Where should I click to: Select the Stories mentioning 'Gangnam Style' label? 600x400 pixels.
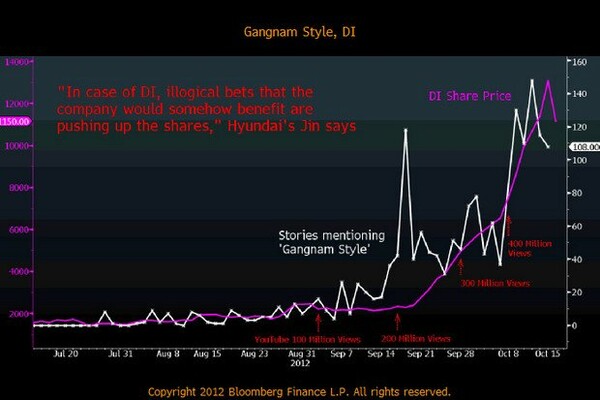(331, 242)
